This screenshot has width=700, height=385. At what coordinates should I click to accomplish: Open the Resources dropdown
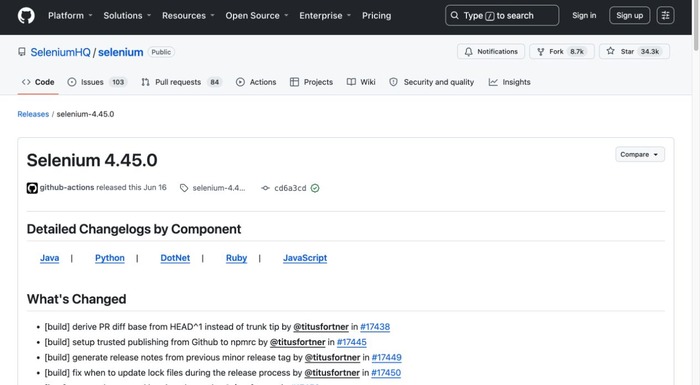click(x=188, y=16)
